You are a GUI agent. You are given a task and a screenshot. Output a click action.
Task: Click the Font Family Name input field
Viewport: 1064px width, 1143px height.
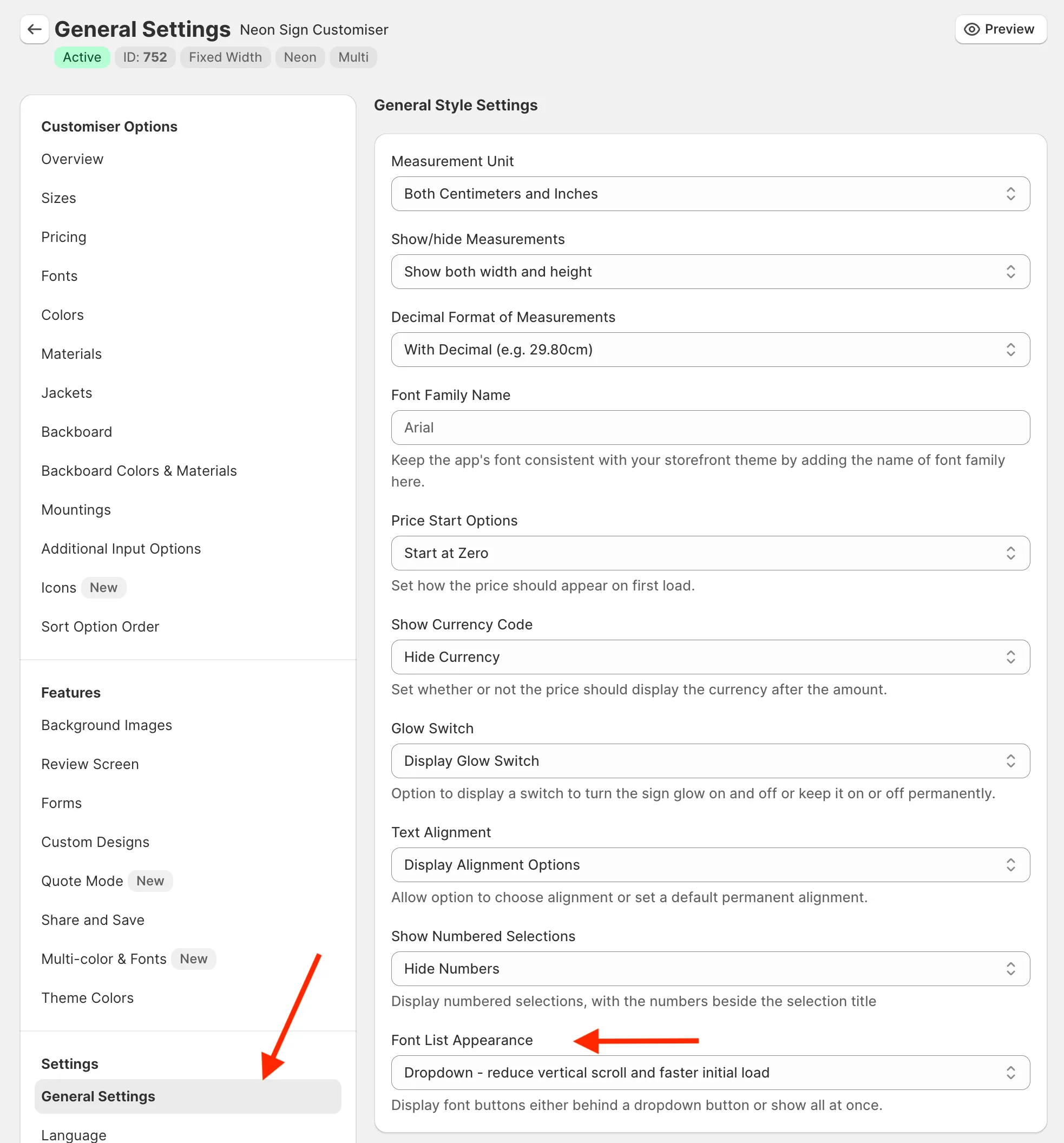pos(710,427)
